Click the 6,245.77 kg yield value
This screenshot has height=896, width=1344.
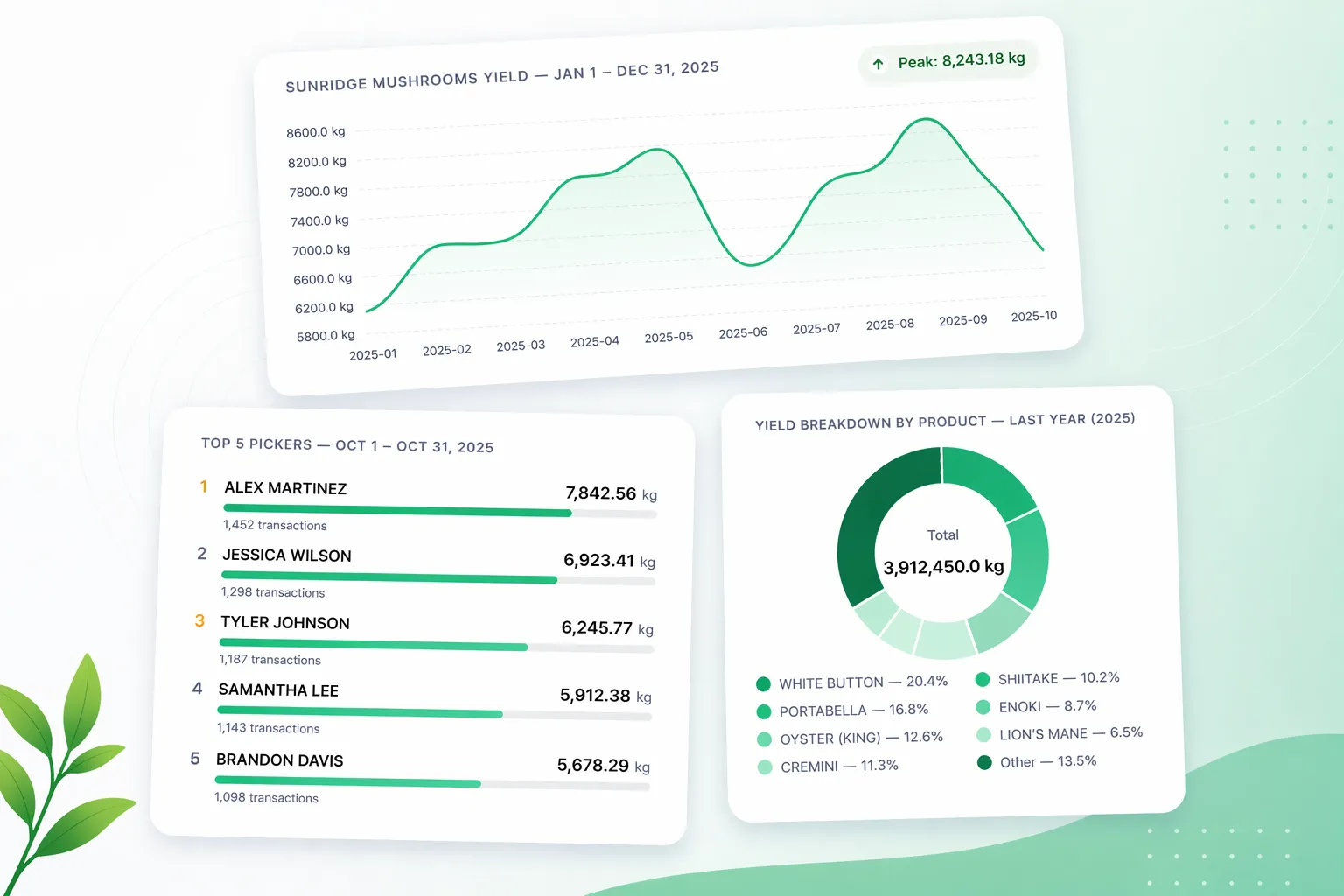(x=607, y=628)
